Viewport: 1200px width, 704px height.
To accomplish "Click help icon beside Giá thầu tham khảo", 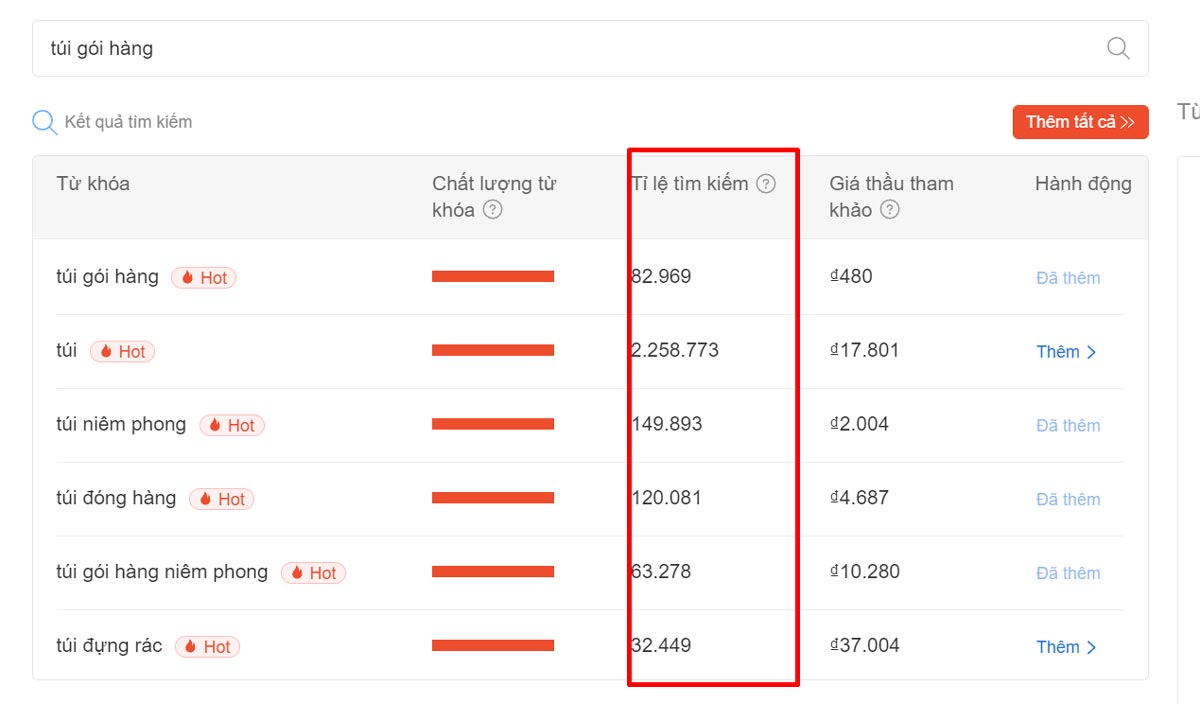I will 890,210.
